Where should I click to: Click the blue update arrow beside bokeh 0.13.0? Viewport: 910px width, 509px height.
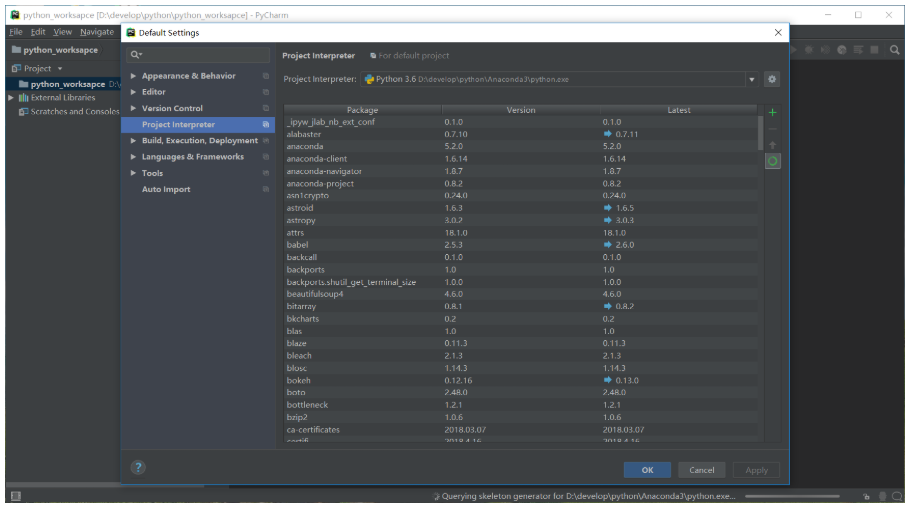point(608,380)
